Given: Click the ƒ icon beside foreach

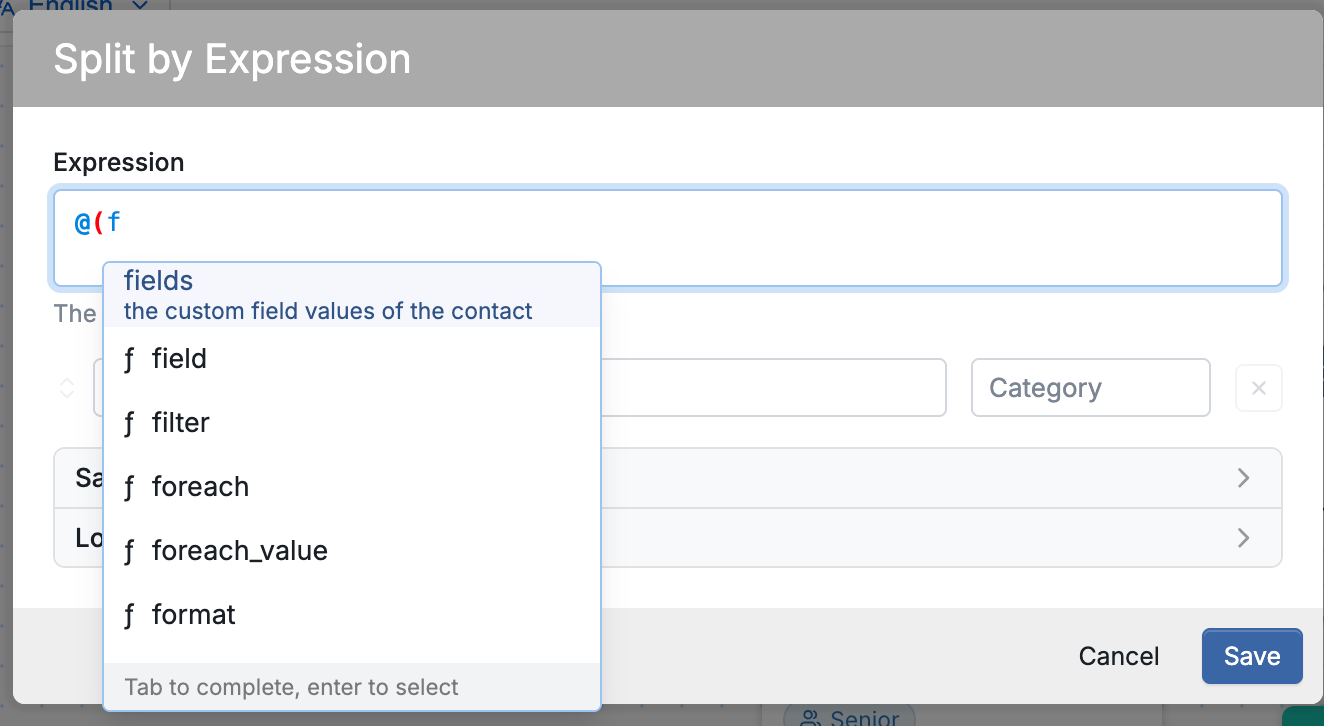Looking at the screenshot, I should 129,487.
